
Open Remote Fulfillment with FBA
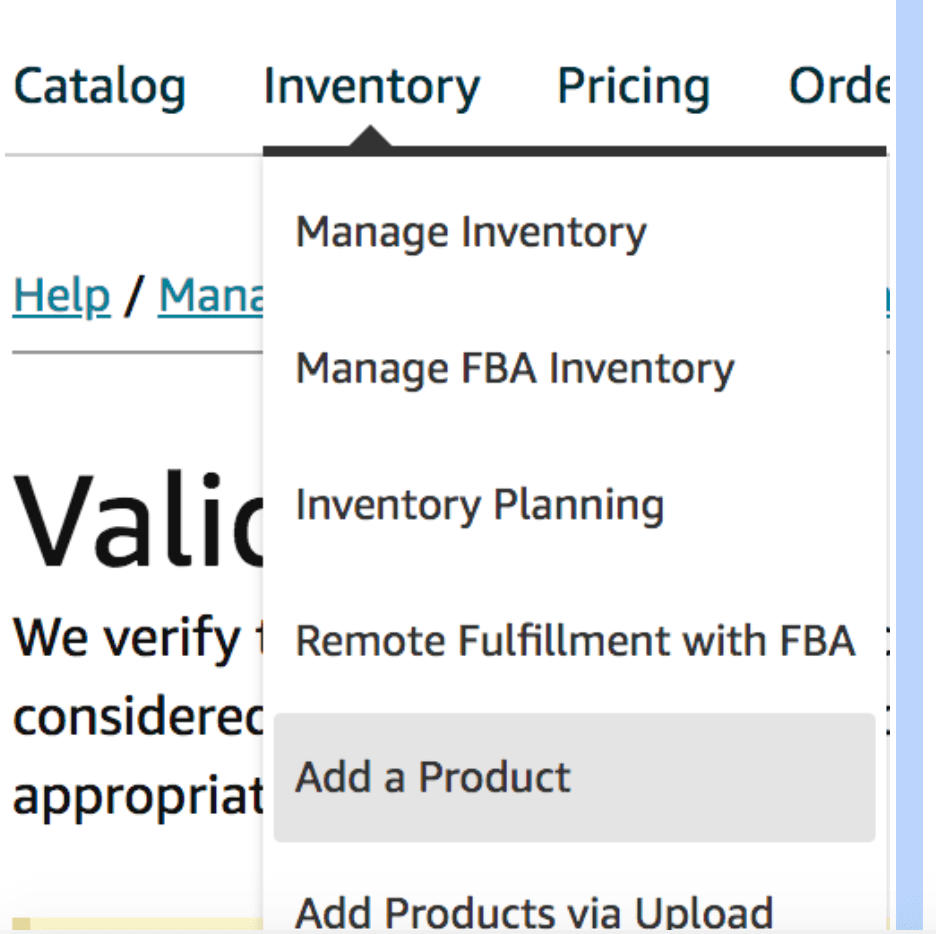coord(575,641)
